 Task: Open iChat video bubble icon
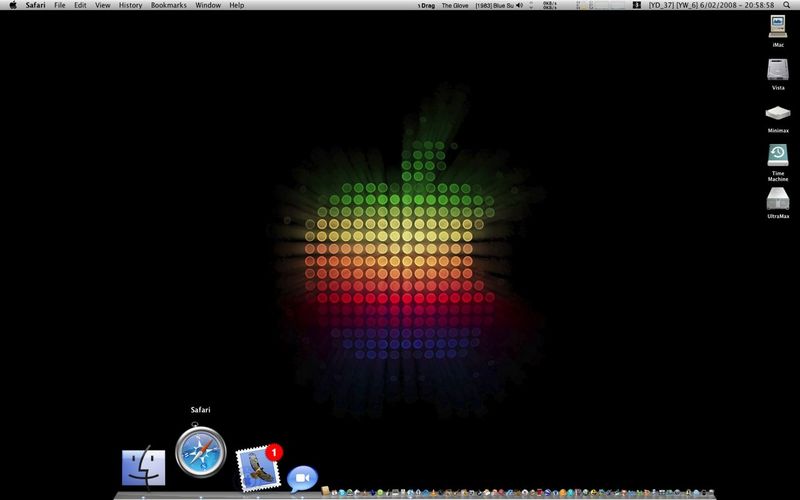coord(302,479)
